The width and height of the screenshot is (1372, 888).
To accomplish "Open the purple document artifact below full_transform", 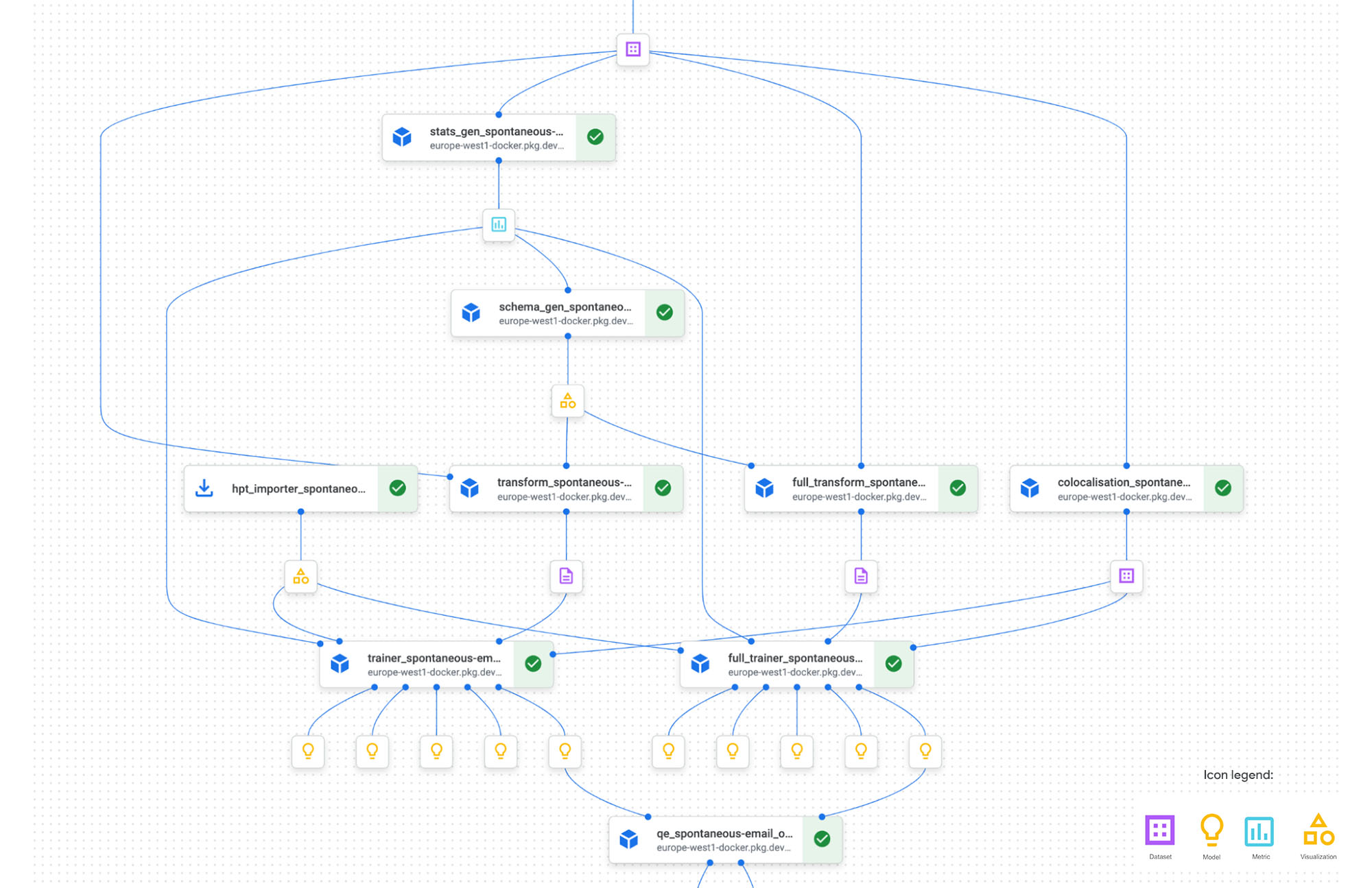I will 860,576.
